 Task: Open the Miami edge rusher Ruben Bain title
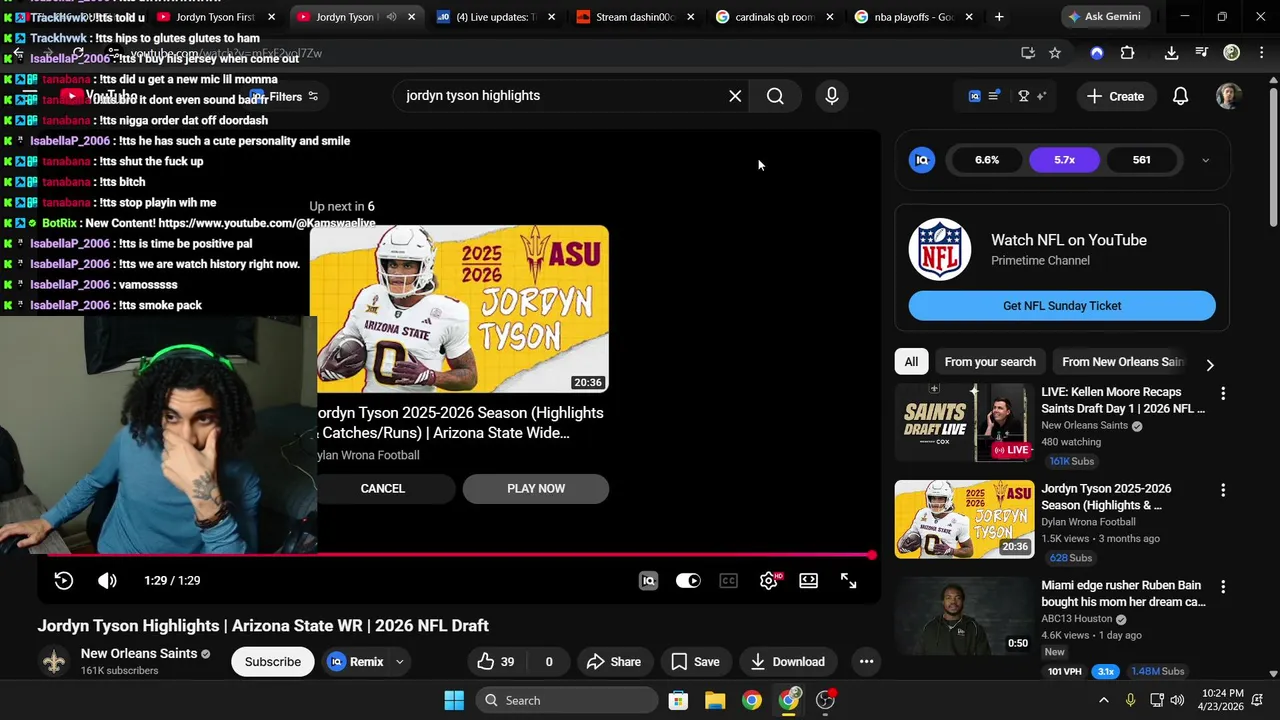click(1123, 594)
